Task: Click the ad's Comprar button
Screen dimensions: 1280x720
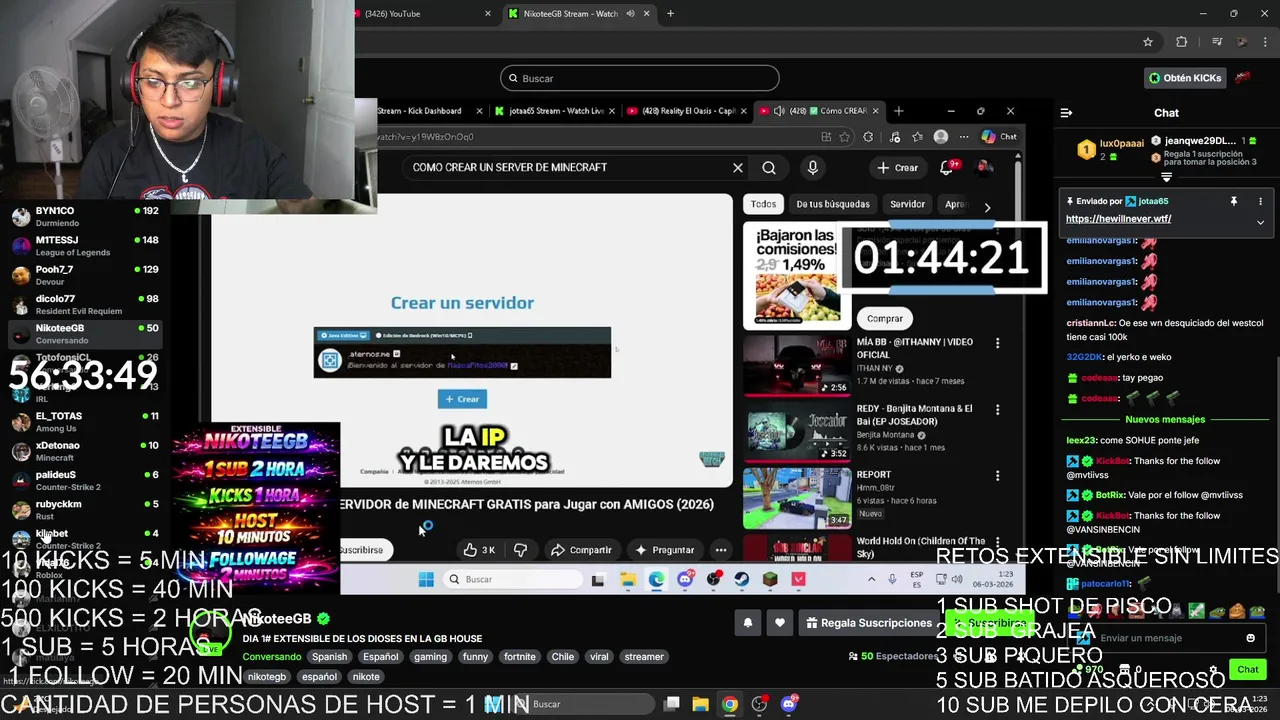Action: pos(885,318)
